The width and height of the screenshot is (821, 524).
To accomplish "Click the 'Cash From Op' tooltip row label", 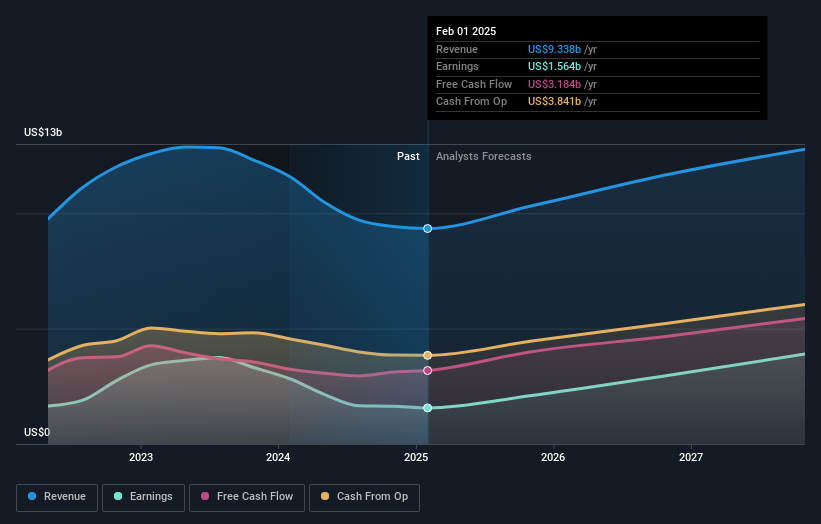I will pyautogui.click(x=471, y=102).
